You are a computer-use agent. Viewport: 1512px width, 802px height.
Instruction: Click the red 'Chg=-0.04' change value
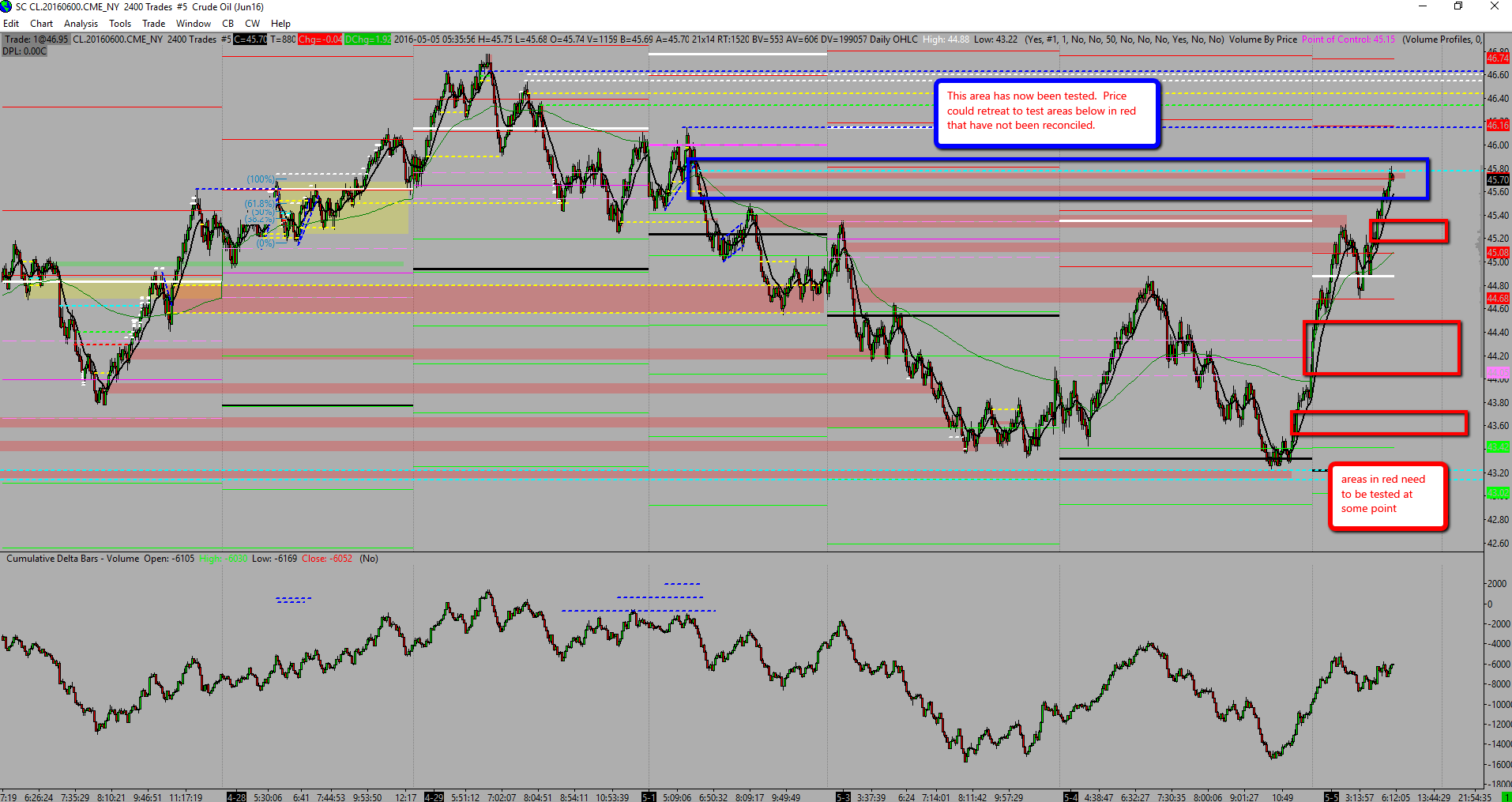(320, 40)
